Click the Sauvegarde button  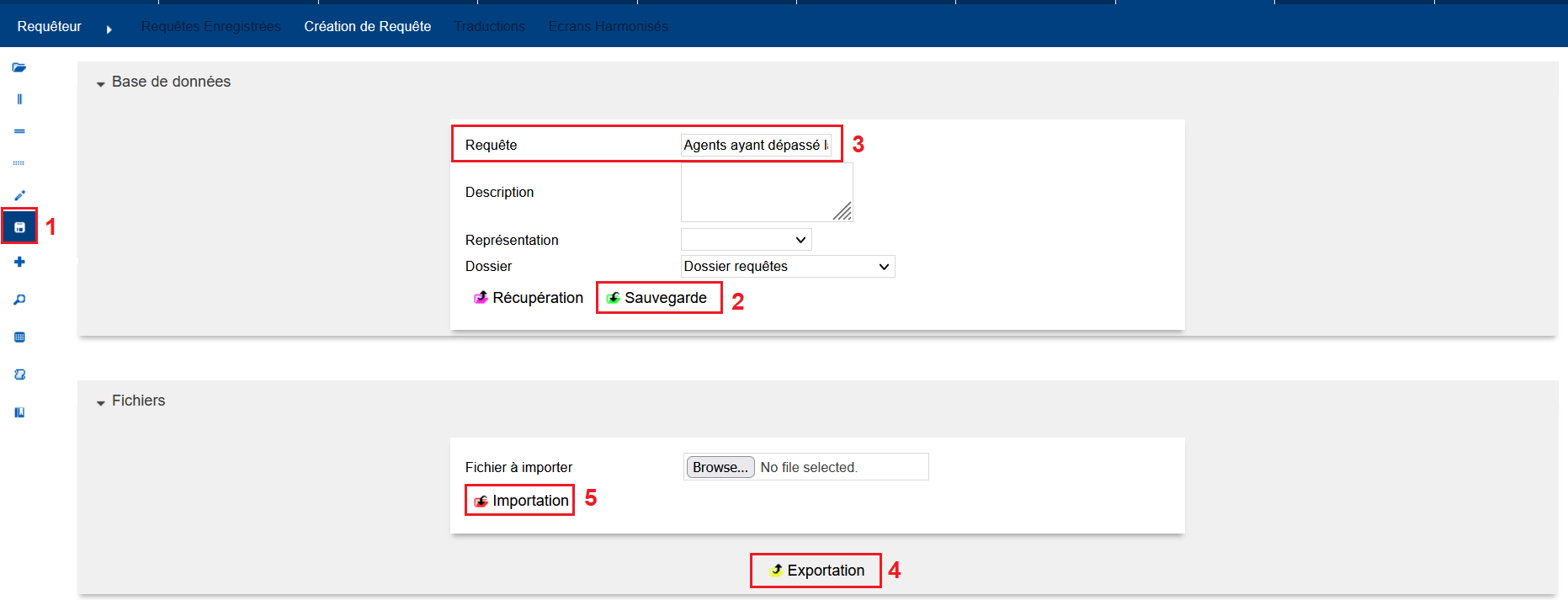[658, 298]
